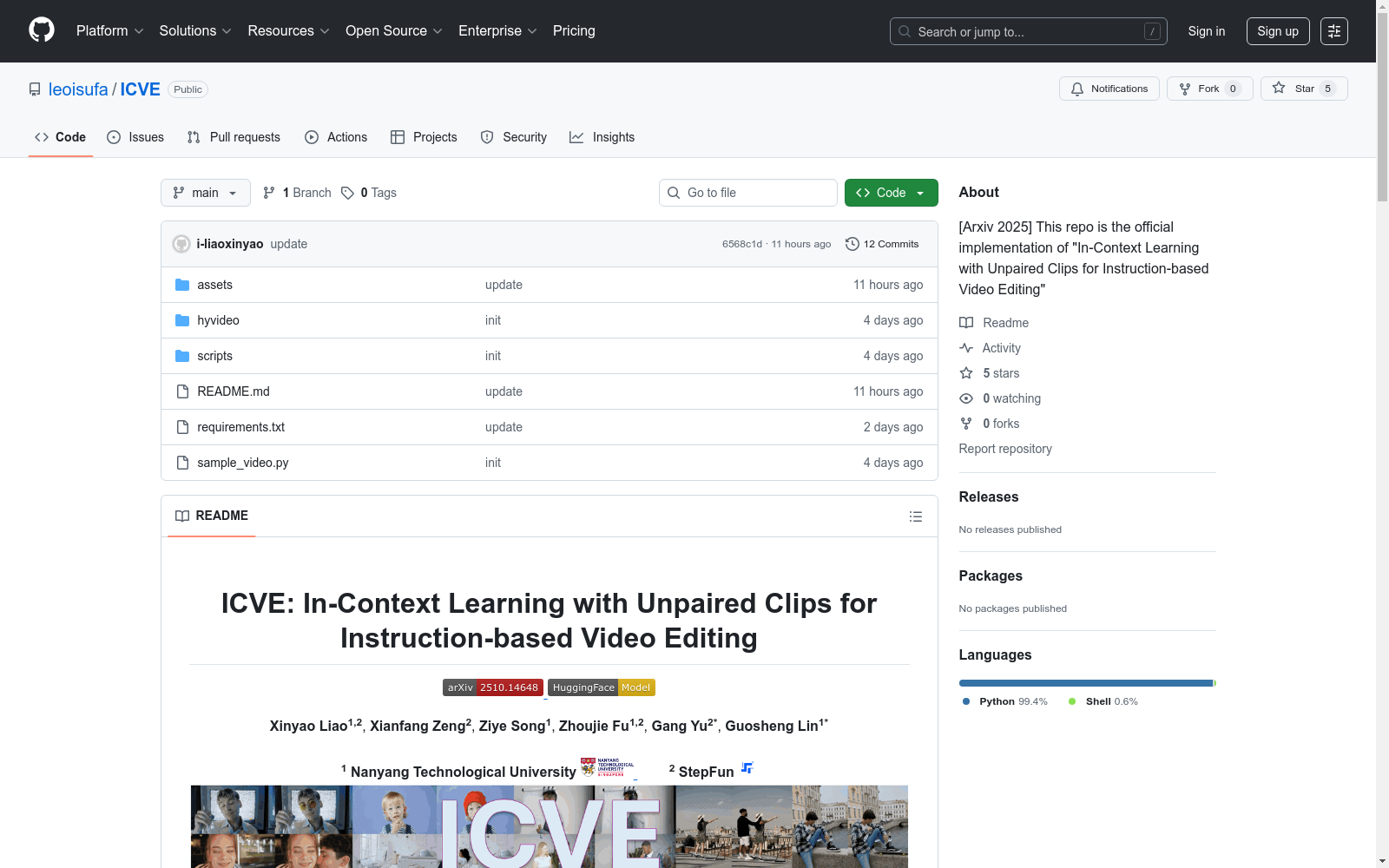Expand the Platform menu
This screenshot has width=1389, height=868.
click(x=110, y=30)
